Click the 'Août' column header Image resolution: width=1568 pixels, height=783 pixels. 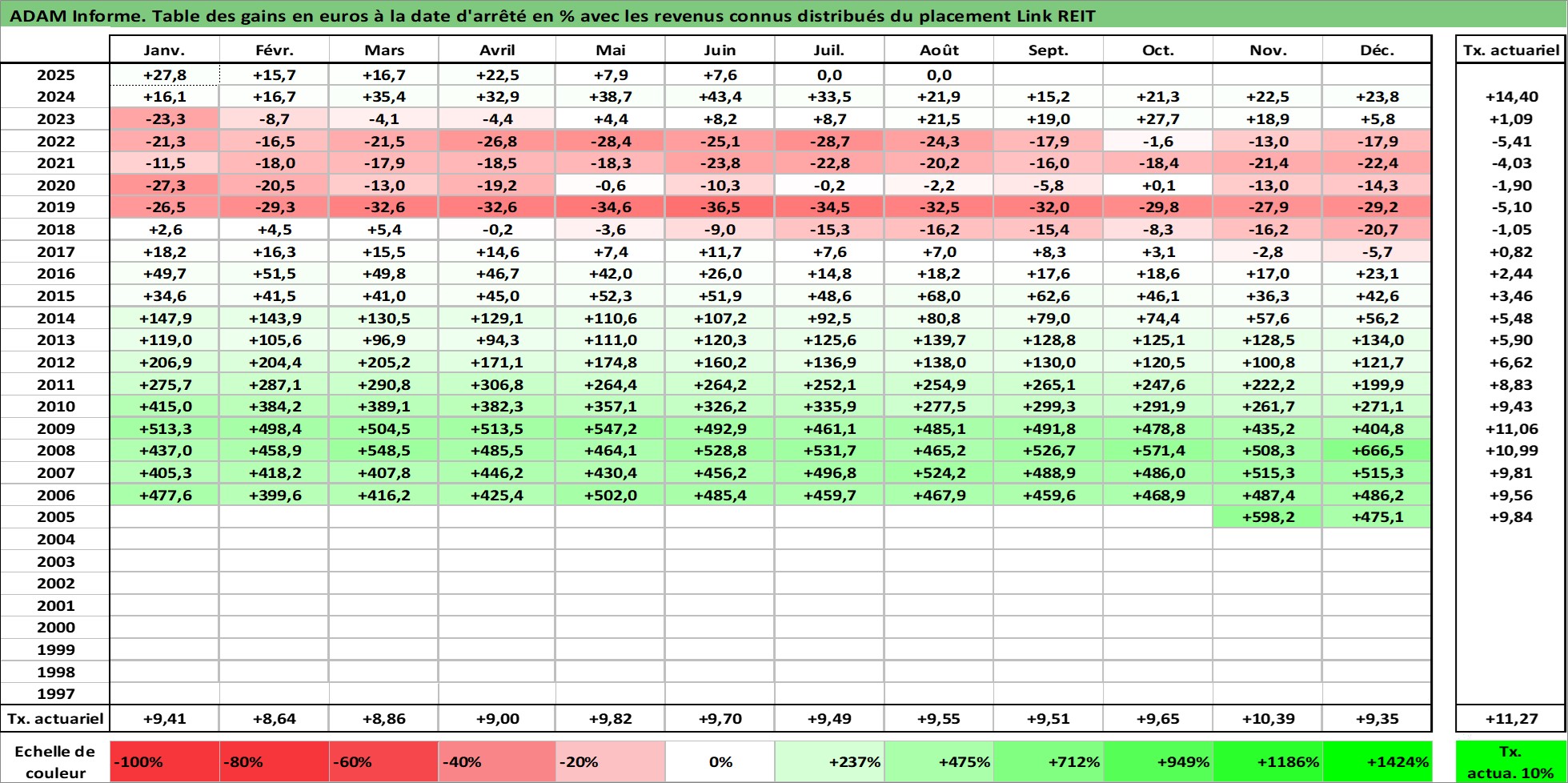point(939,50)
